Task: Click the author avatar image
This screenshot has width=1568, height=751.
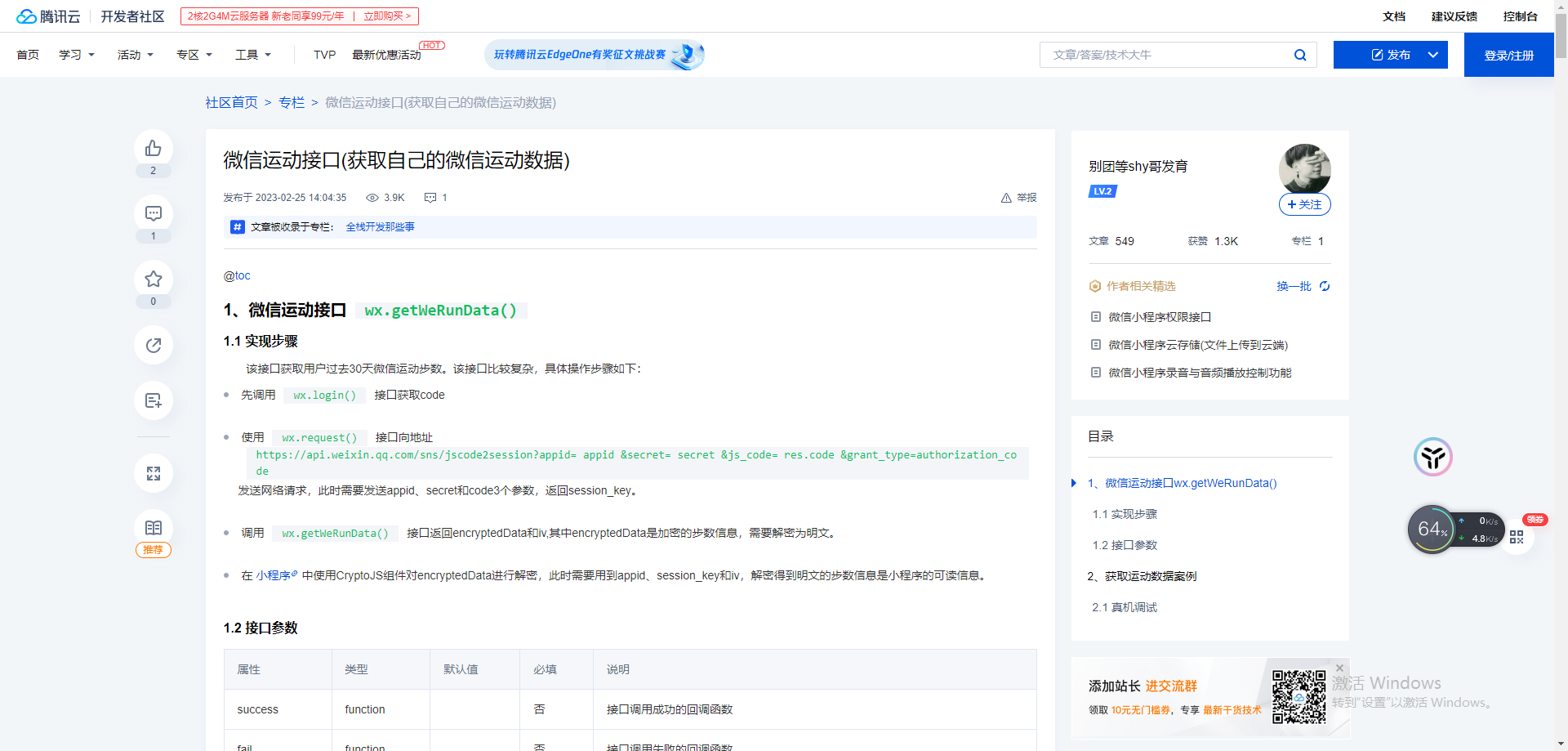Action: pos(1304,169)
